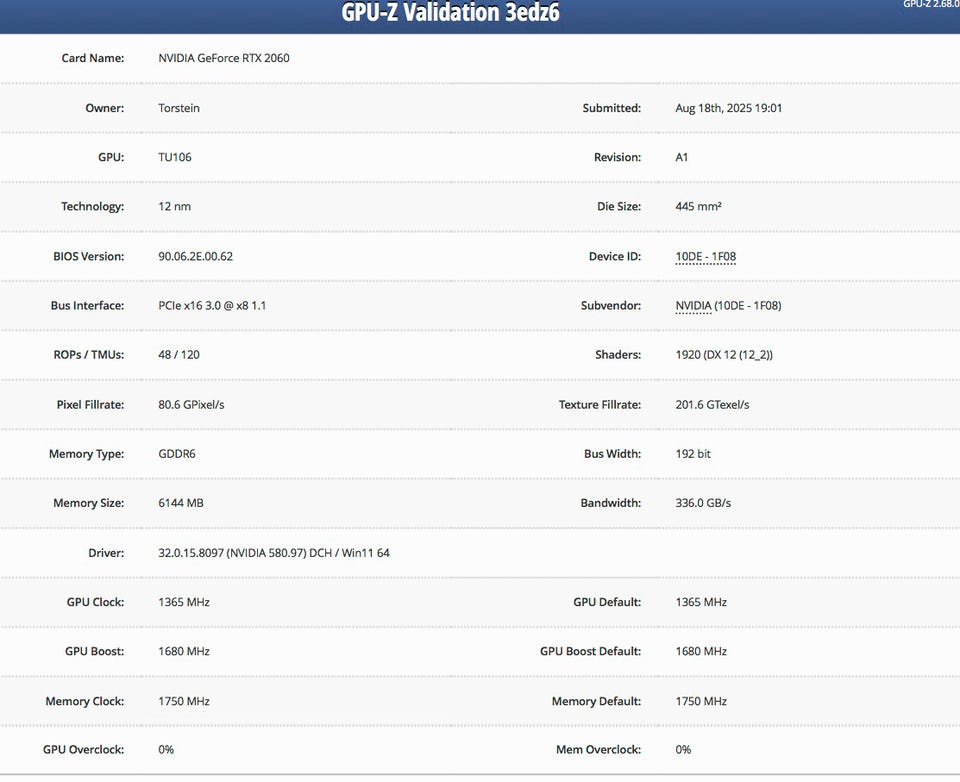The image size is (960, 782).
Task: Select bandwidth value 336.0 GB/s
Action: [703, 503]
